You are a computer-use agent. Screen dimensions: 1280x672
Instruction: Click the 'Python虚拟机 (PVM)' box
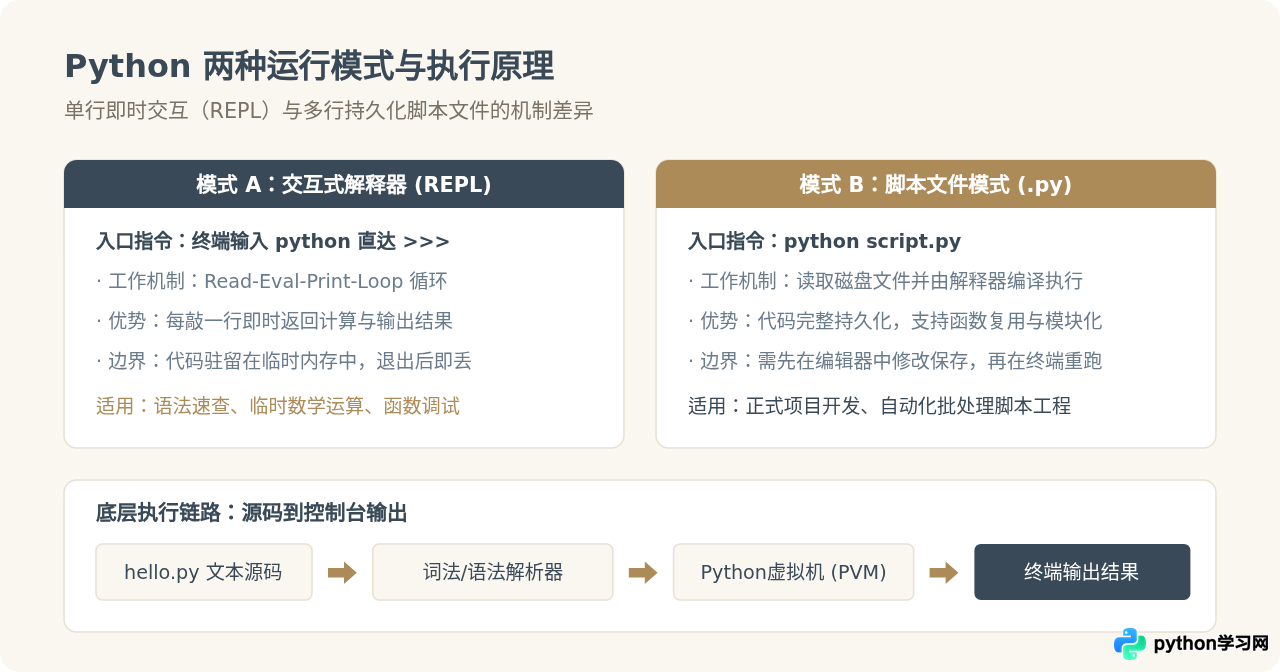click(793, 572)
